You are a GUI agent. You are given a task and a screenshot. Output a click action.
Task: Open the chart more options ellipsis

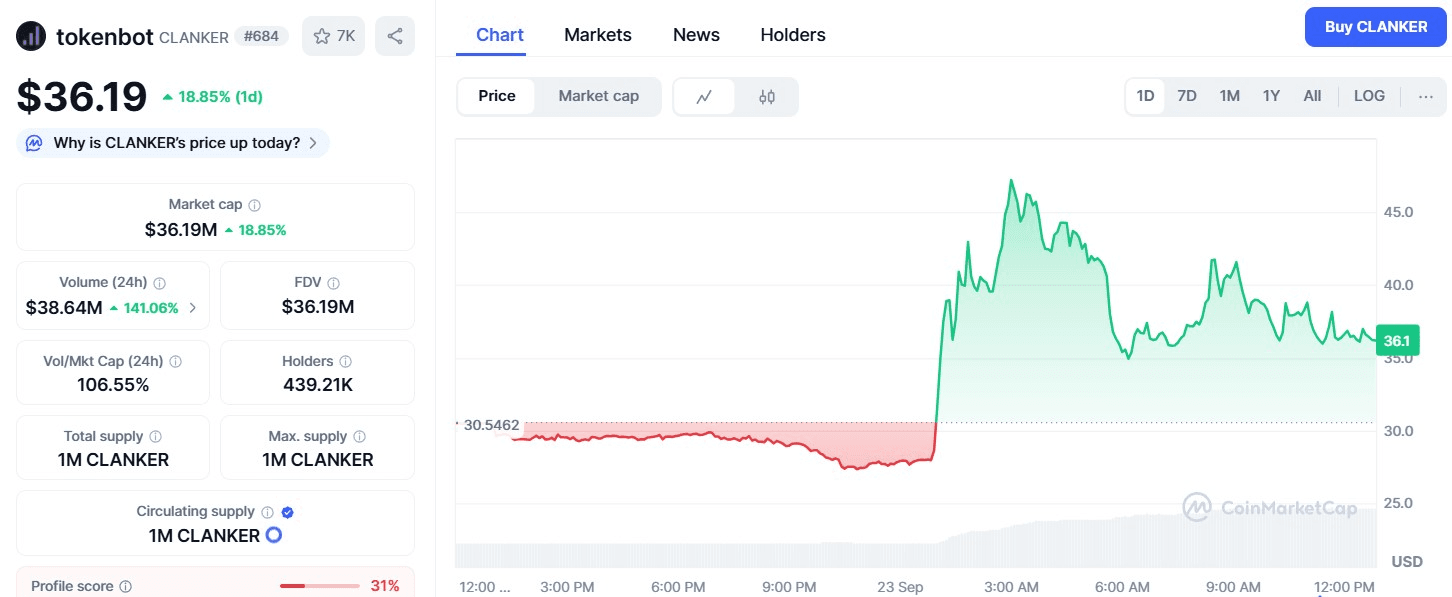[1426, 97]
